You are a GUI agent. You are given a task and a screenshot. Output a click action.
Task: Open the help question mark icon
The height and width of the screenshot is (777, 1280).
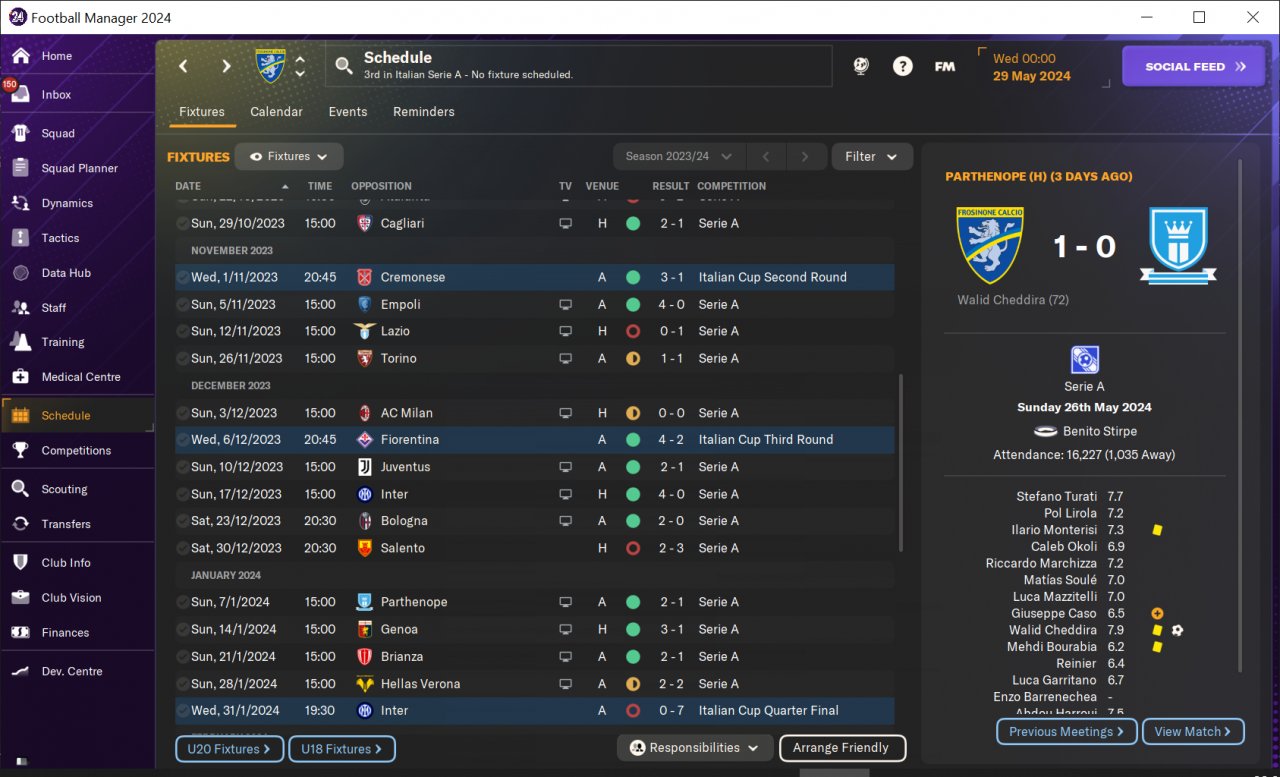coord(903,66)
